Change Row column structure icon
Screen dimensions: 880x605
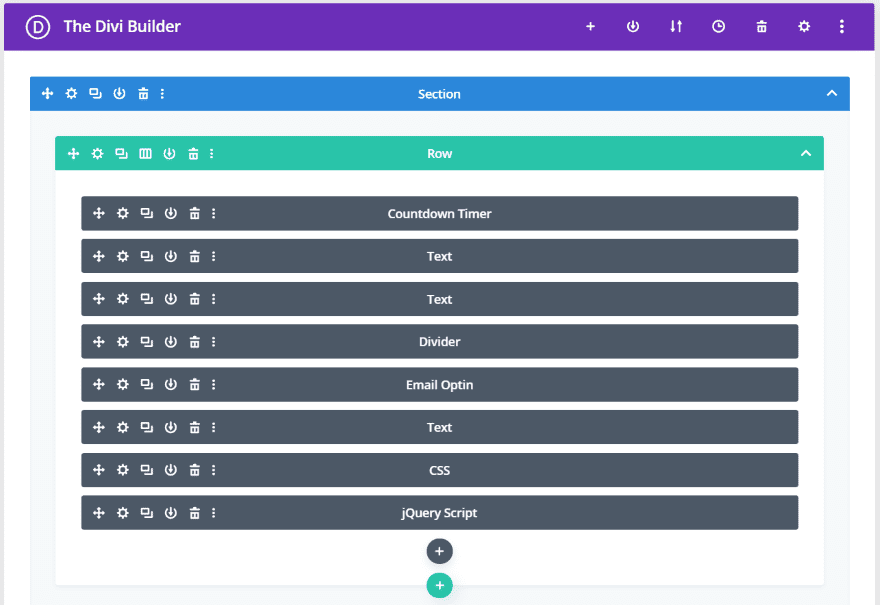(x=145, y=153)
